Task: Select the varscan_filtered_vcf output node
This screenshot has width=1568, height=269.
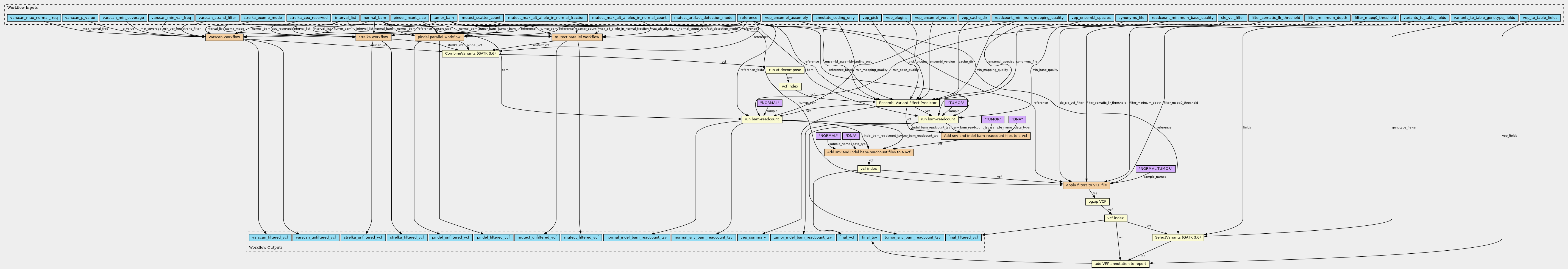Action: (x=270, y=238)
